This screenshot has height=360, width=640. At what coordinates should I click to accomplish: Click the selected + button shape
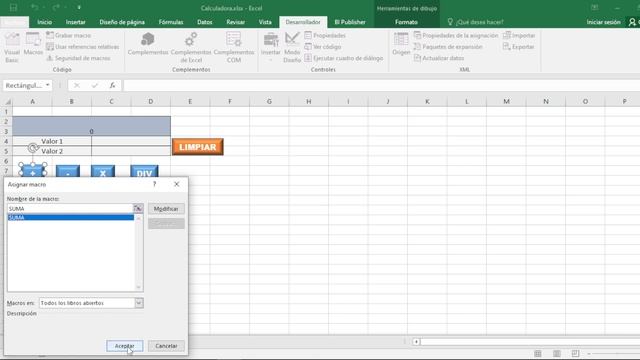coord(33,171)
